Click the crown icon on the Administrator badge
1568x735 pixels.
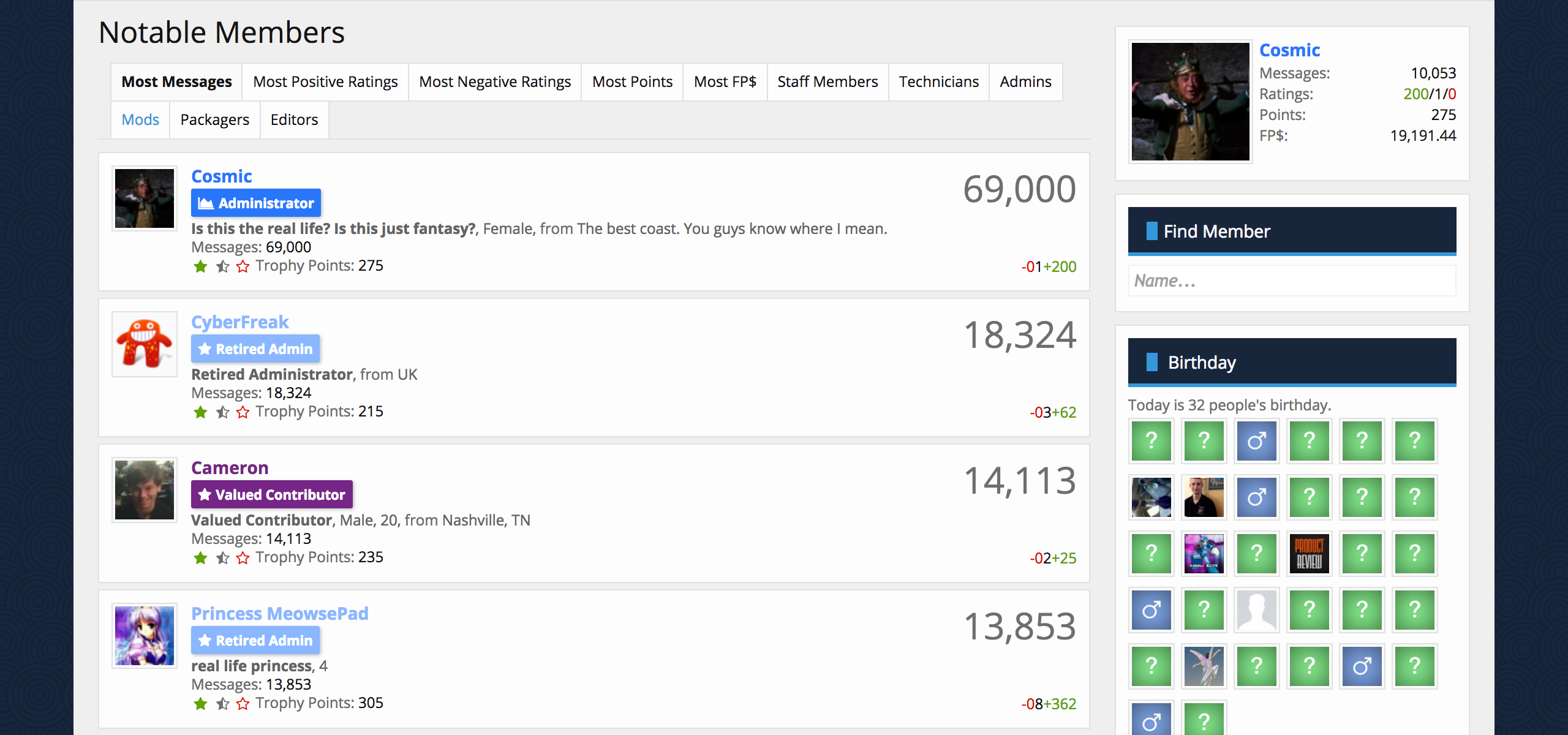pos(206,203)
